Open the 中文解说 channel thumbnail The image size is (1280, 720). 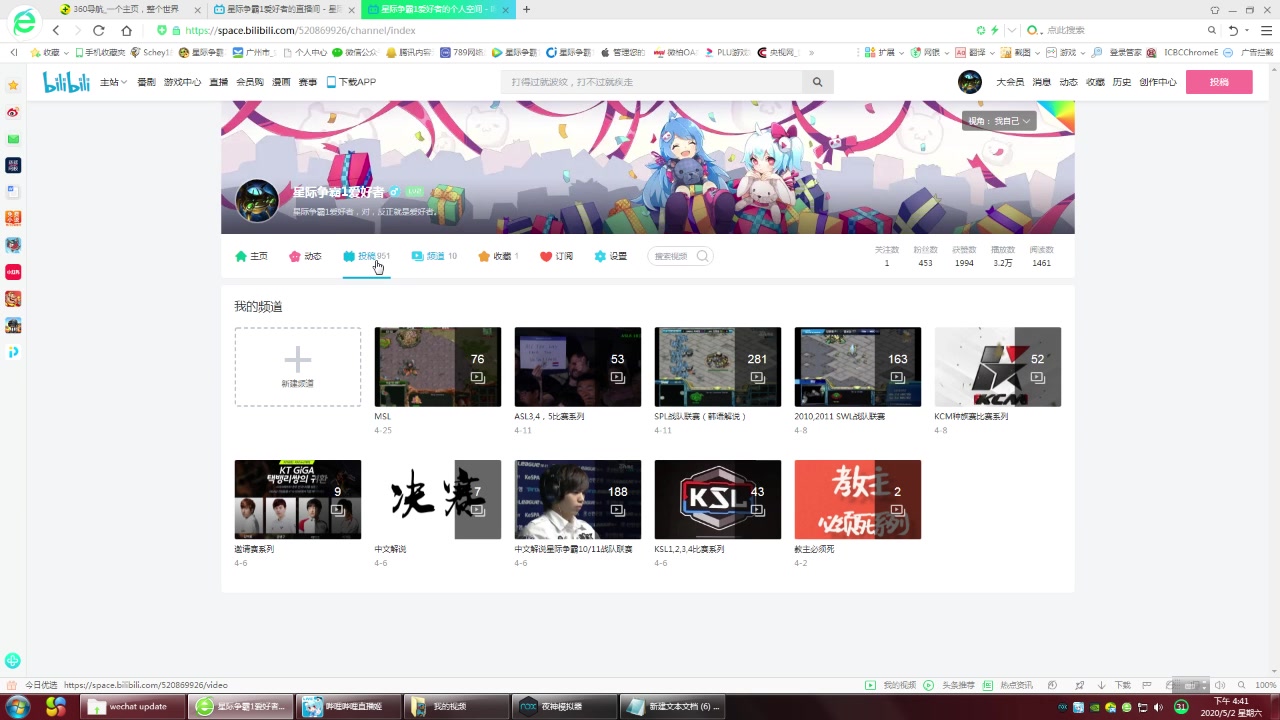pos(438,500)
